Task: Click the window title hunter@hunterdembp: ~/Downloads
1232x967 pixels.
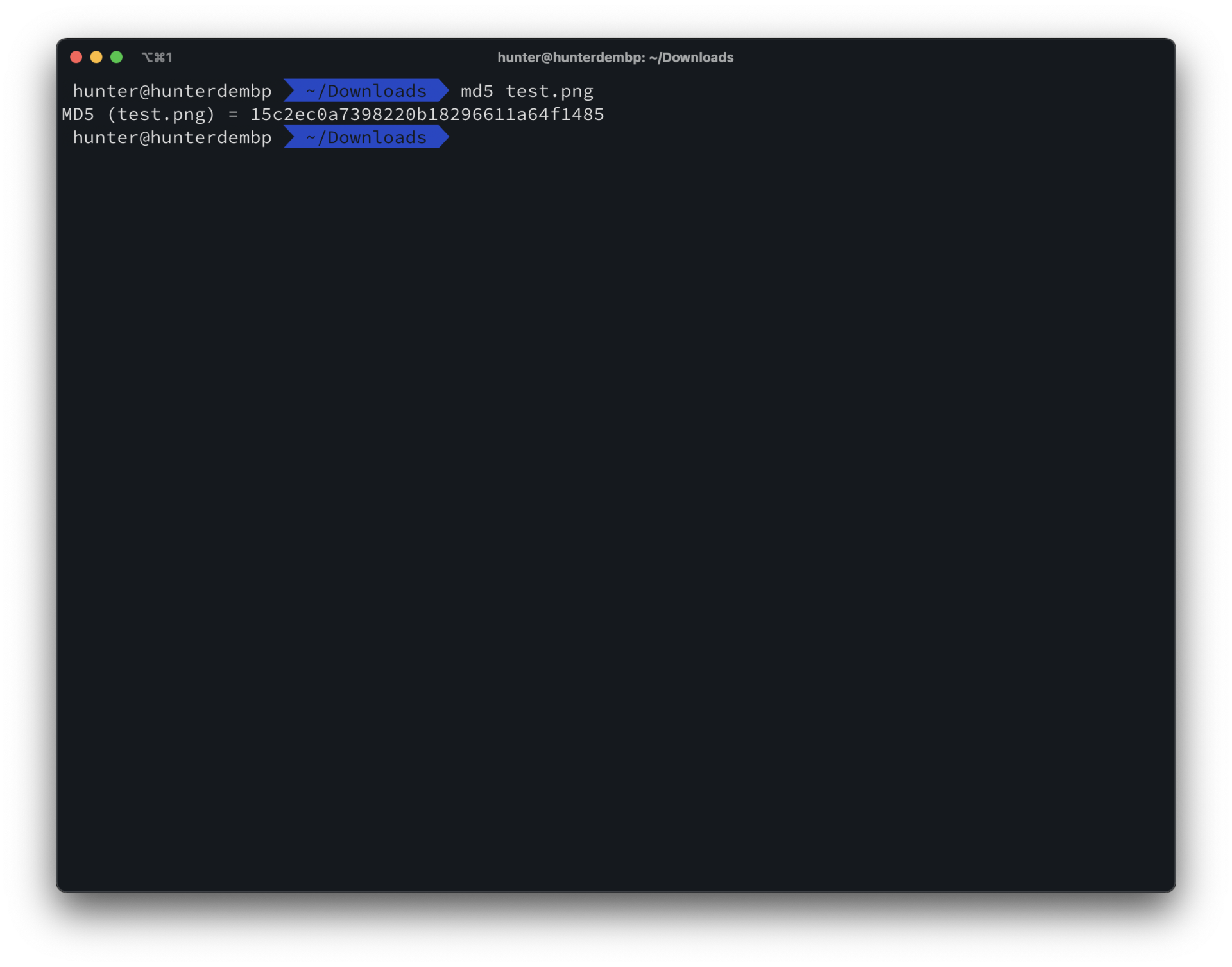Action: pos(615,58)
